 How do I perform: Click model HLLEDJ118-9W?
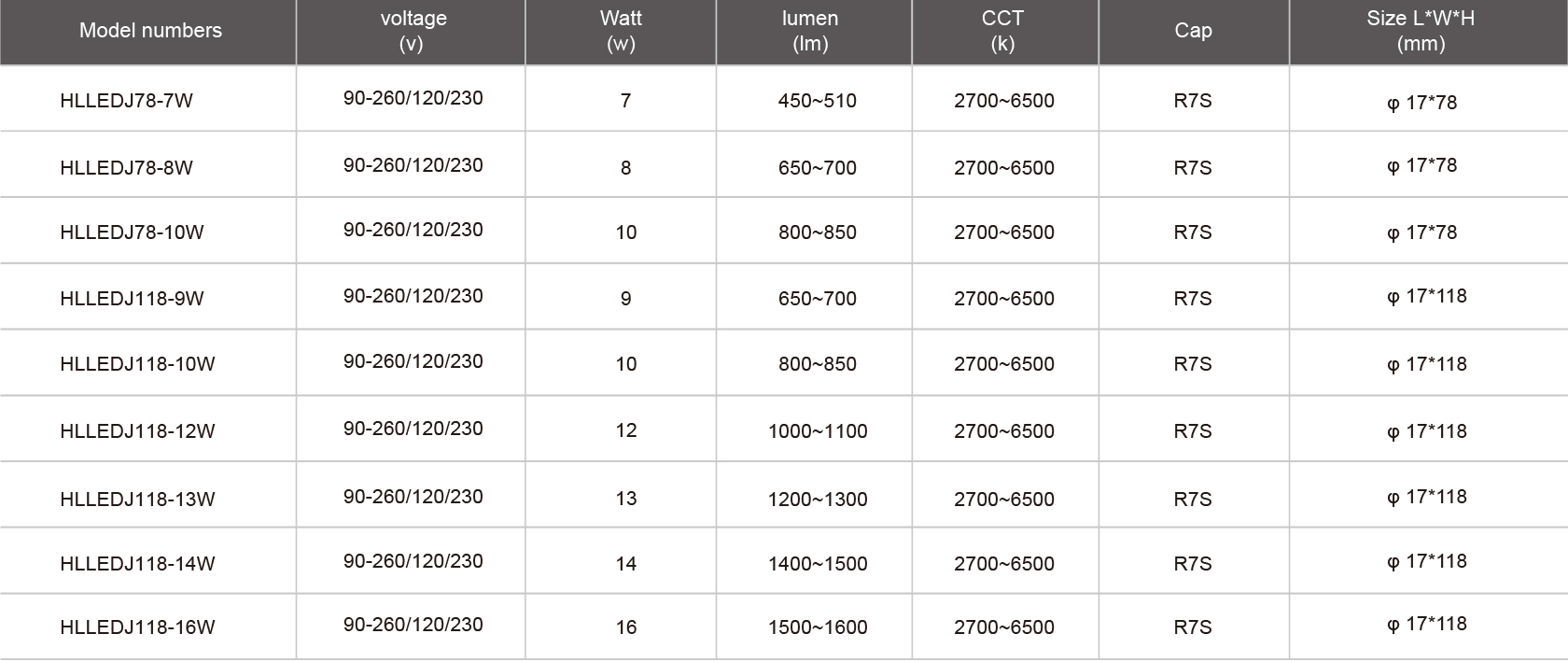pos(132,299)
